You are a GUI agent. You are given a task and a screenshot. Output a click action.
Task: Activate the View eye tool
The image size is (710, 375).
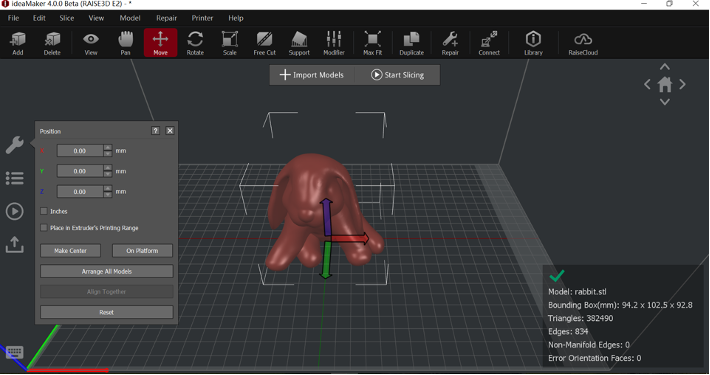[91, 43]
